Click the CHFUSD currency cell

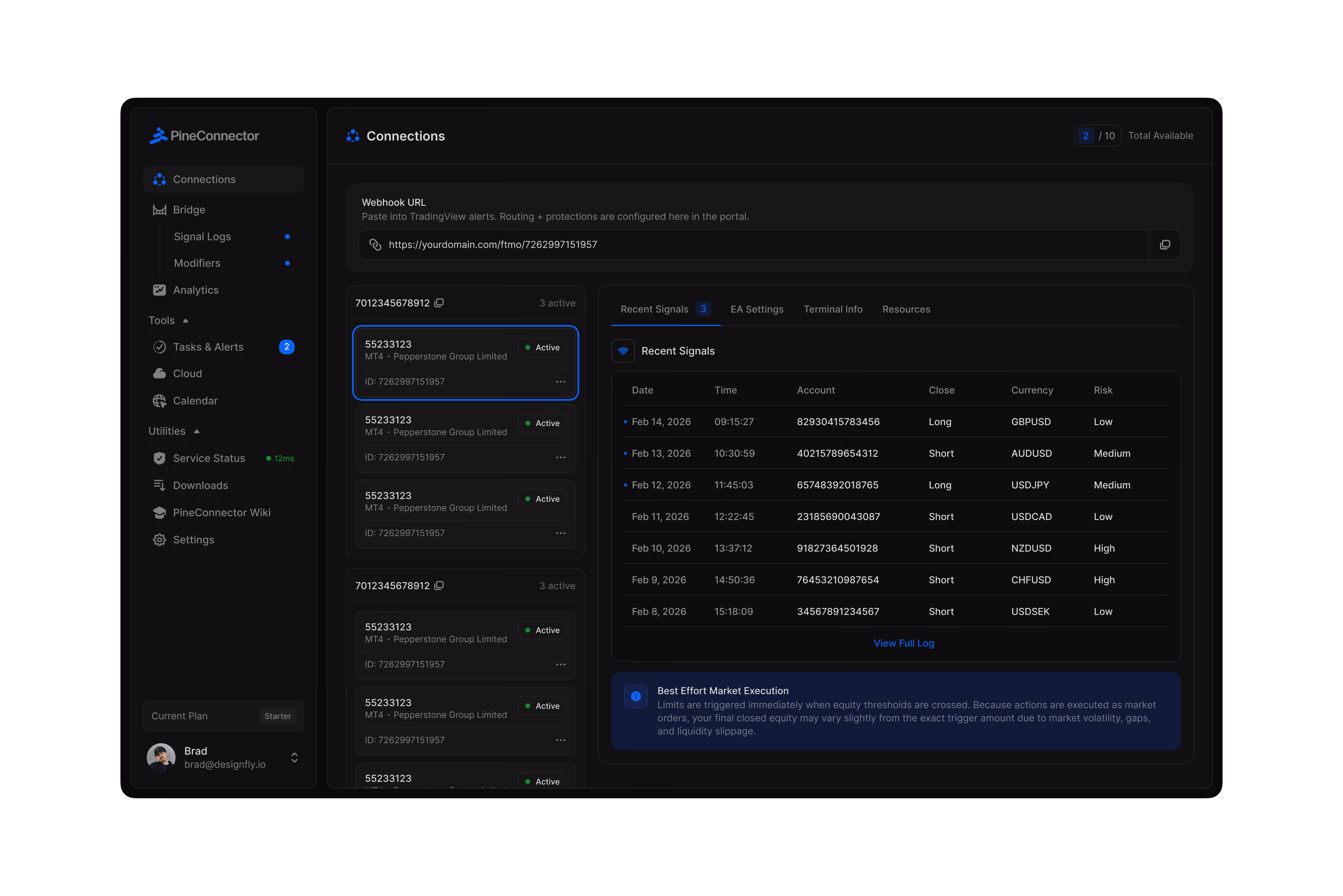click(1030, 579)
